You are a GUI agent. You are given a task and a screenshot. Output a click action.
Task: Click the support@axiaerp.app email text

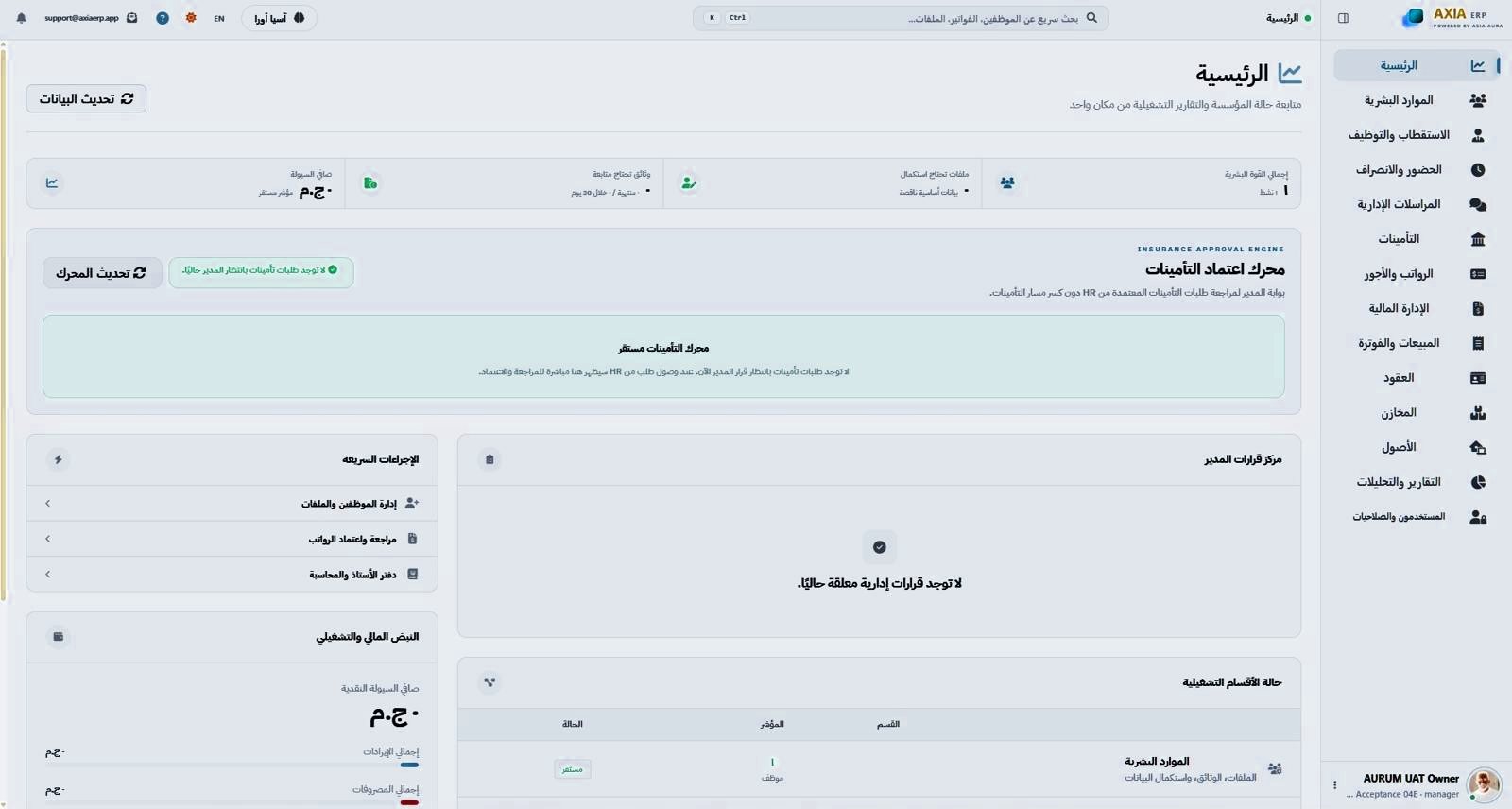[x=81, y=18]
